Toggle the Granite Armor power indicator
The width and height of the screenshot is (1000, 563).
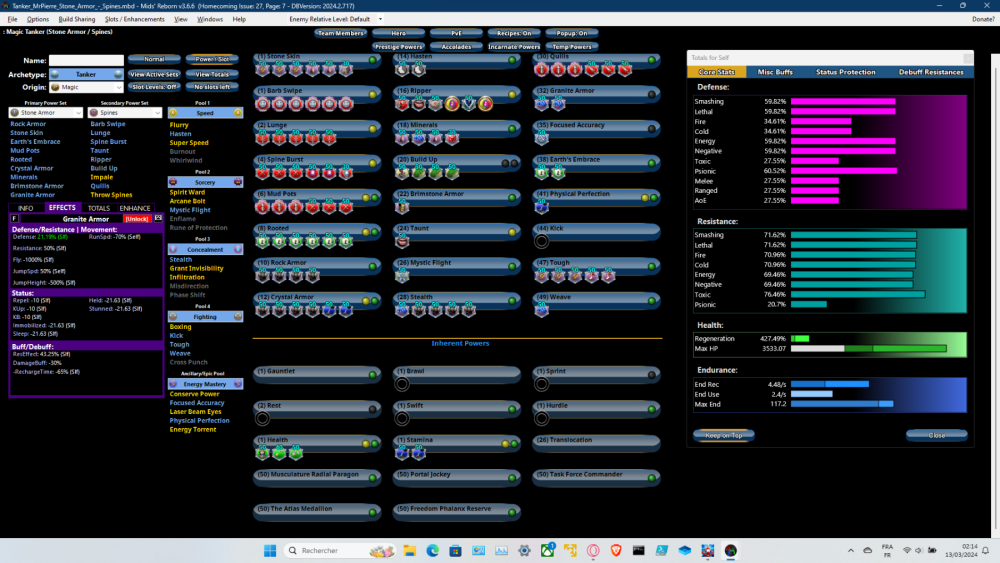pyautogui.click(x=652, y=92)
